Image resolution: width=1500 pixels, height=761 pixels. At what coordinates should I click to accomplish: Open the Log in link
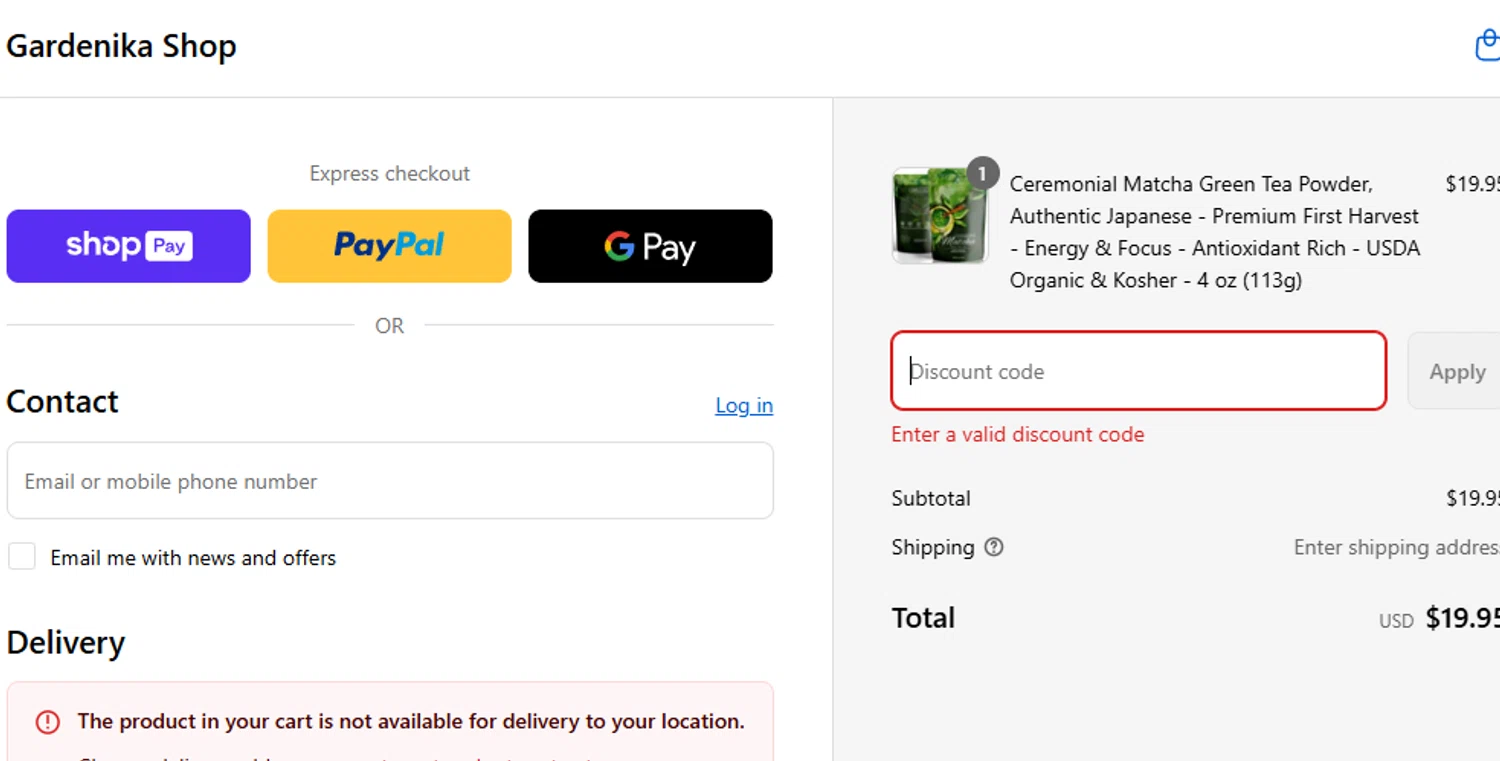click(x=743, y=405)
